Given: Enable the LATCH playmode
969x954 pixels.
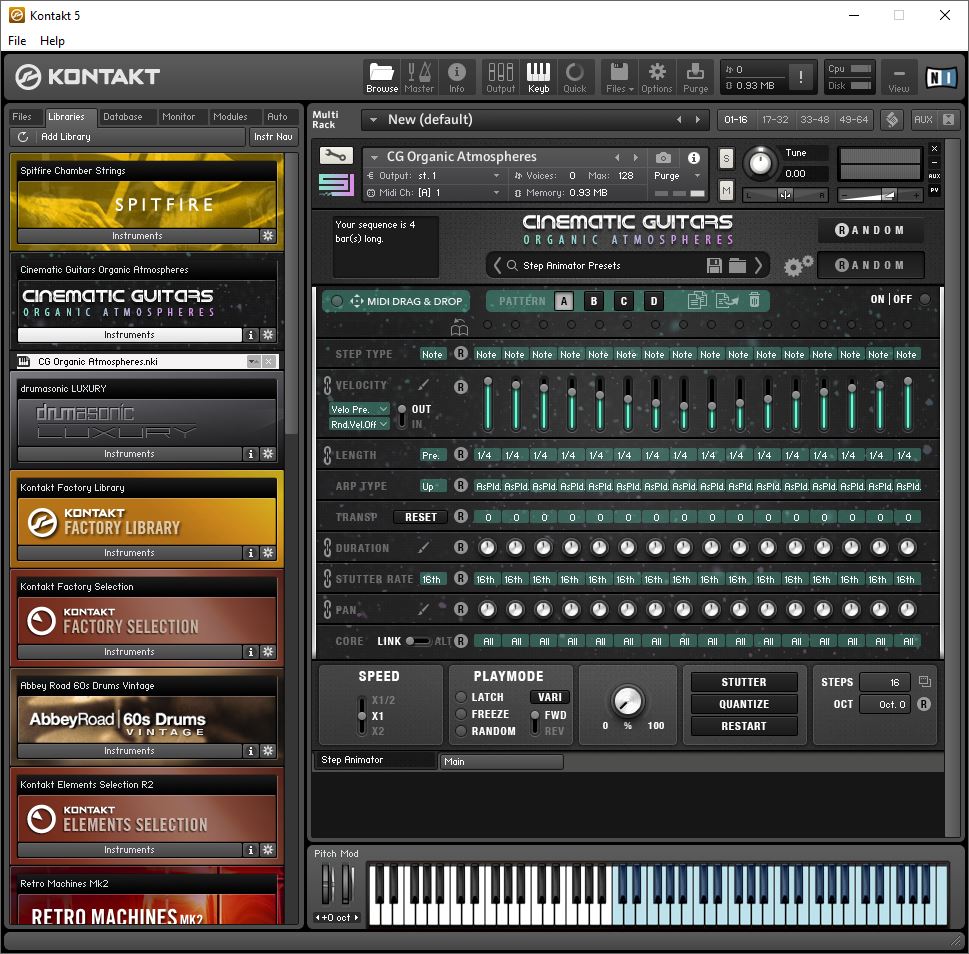Looking at the screenshot, I should (x=460, y=697).
